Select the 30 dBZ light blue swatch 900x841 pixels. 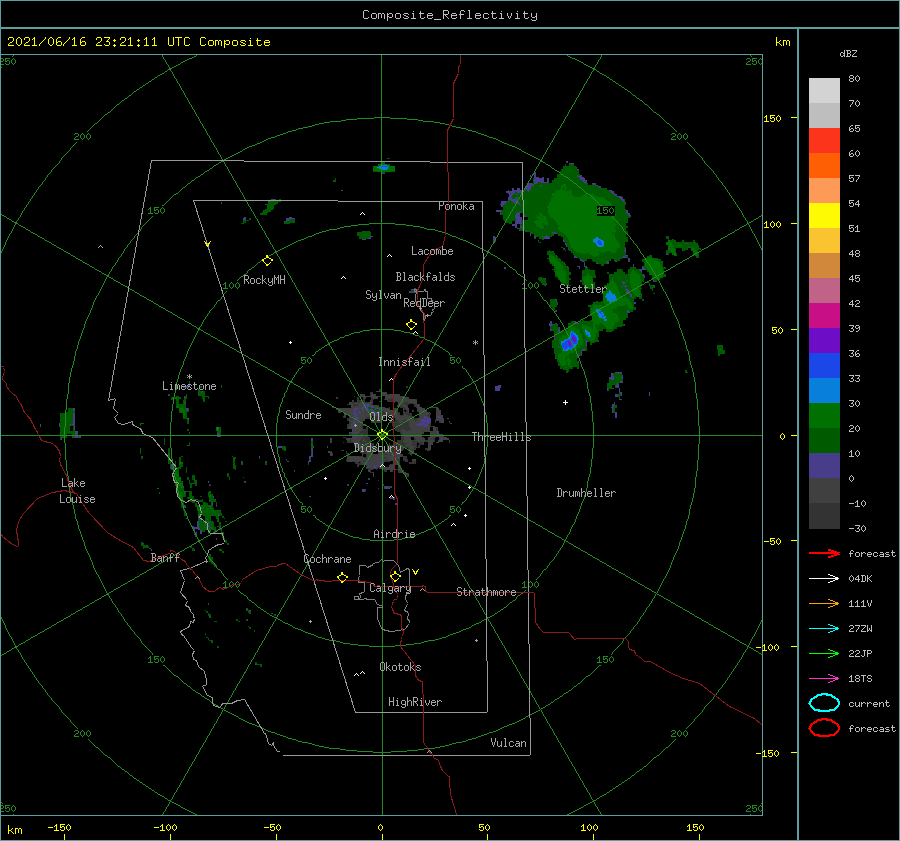(x=824, y=390)
